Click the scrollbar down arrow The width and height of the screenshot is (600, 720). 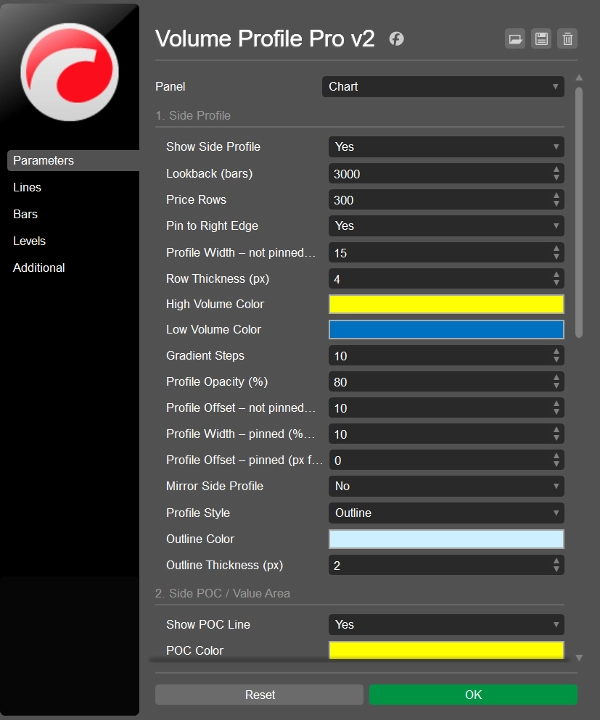pyautogui.click(x=579, y=658)
